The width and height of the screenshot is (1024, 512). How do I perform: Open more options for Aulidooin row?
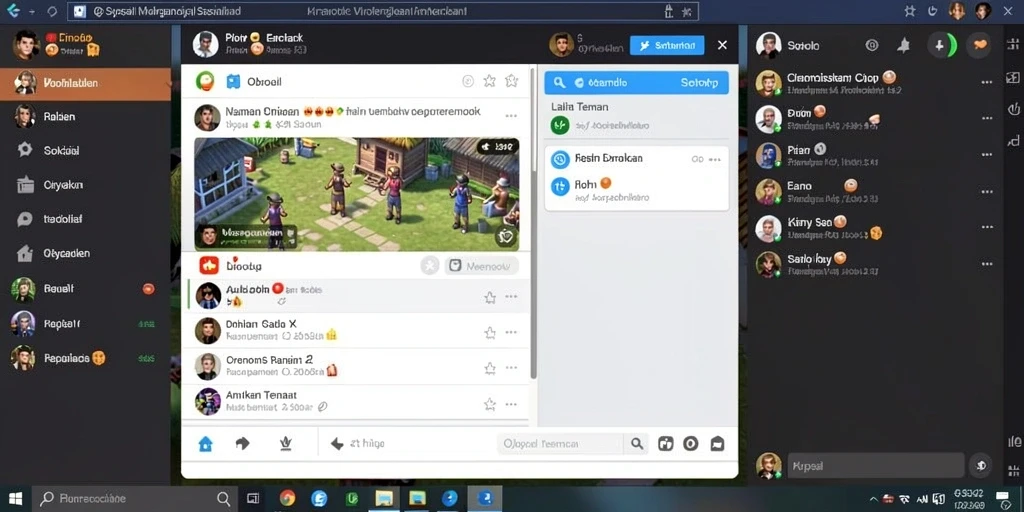[x=511, y=296]
